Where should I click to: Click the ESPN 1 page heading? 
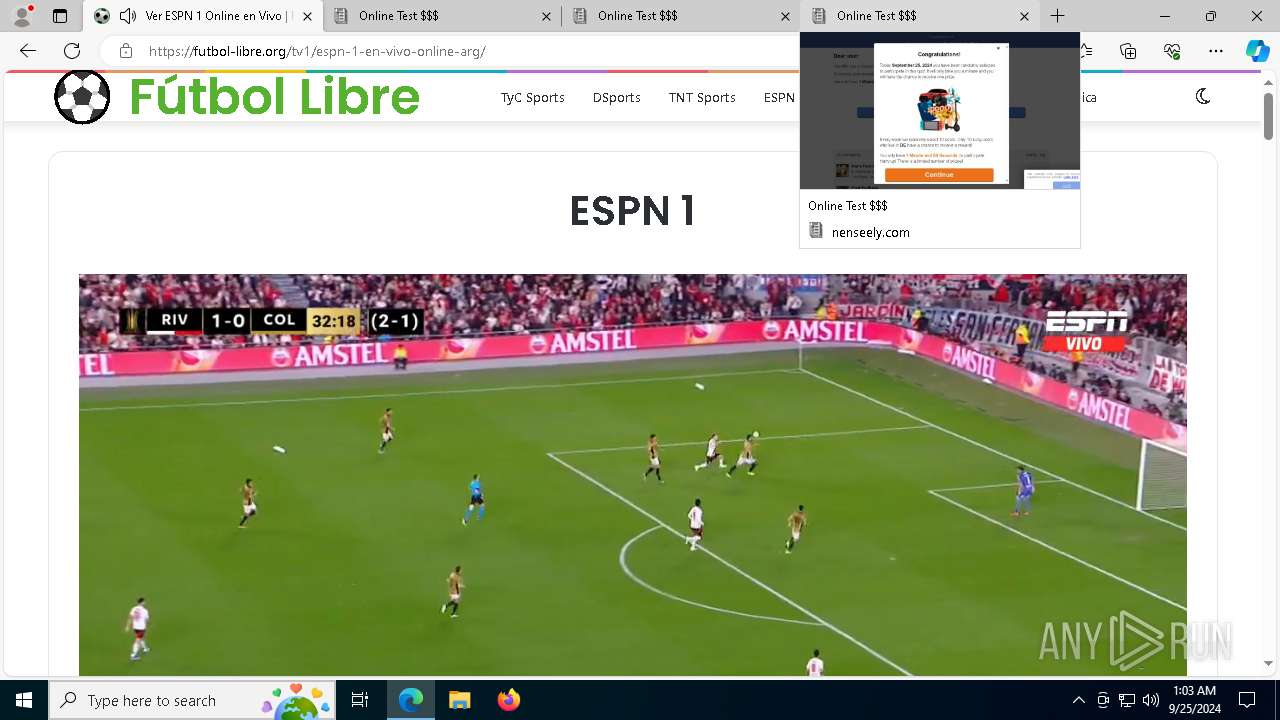tap(633, 211)
